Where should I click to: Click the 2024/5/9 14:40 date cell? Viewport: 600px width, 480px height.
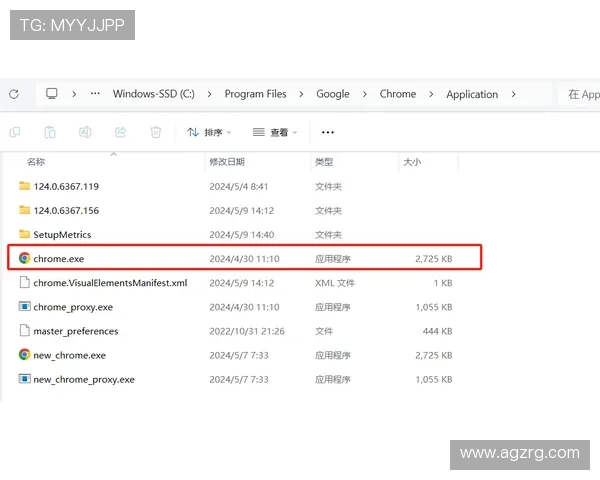coord(241,235)
